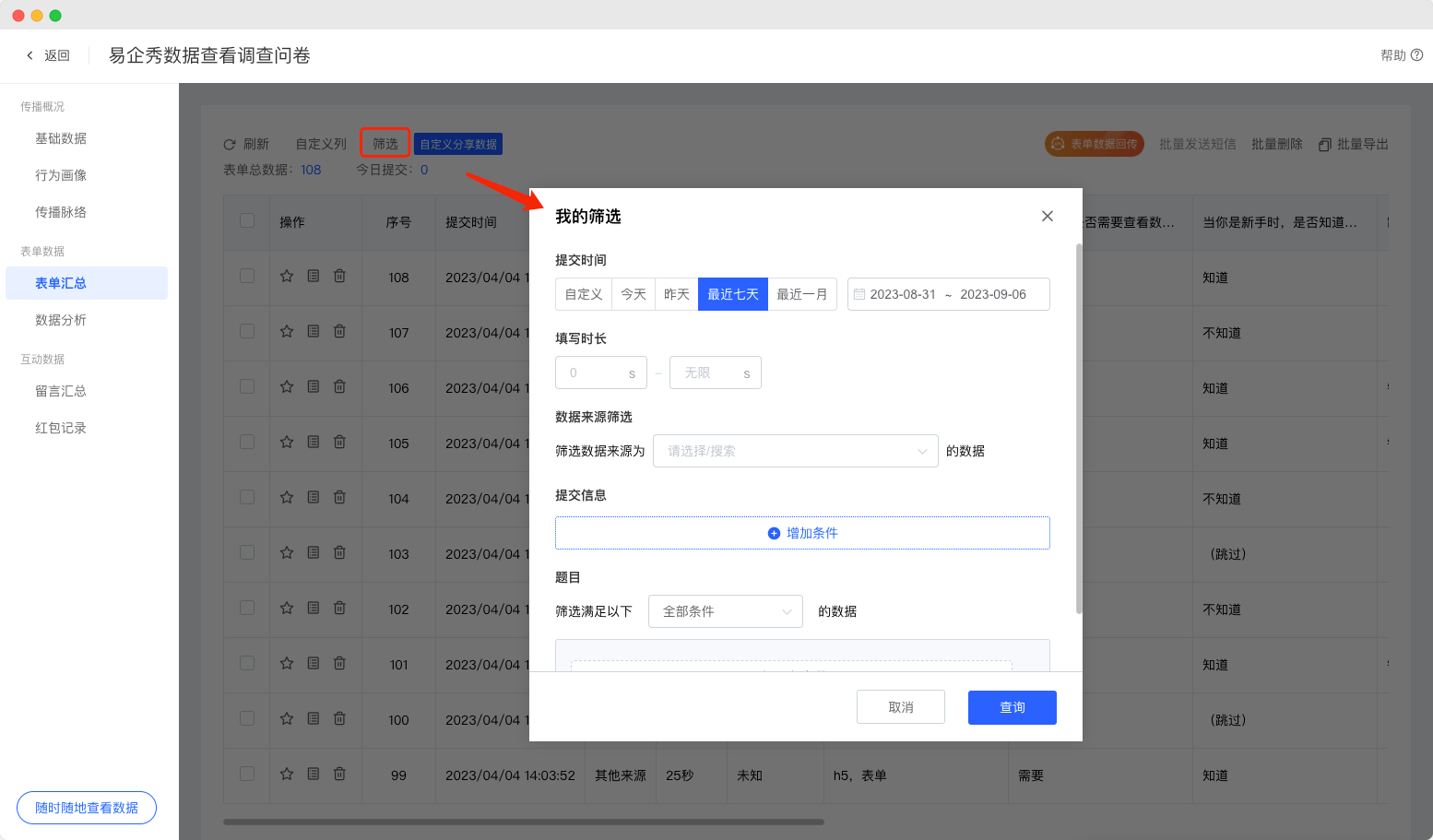
Task: Open the 全部条件 dropdown
Action: coord(726,611)
